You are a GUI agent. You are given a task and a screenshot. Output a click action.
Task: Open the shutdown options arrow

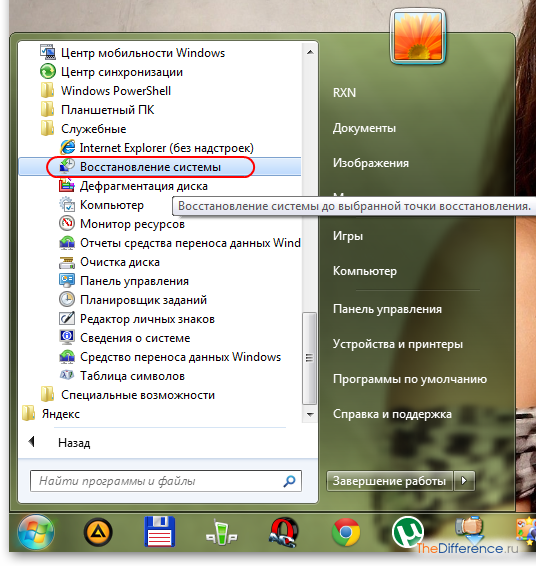pyautogui.click(x=464, y=481)
